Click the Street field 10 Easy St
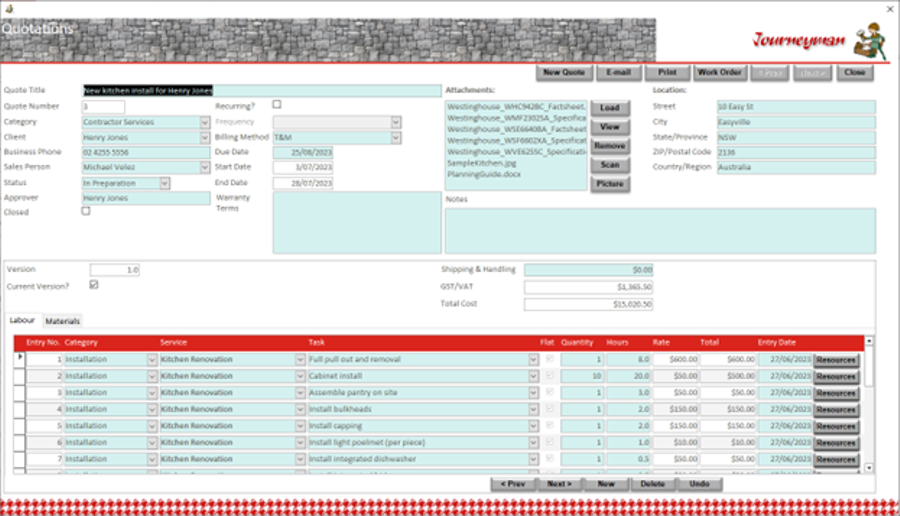Image resolution: width=900 pixels, height=516 pixels. click(796, 107)
